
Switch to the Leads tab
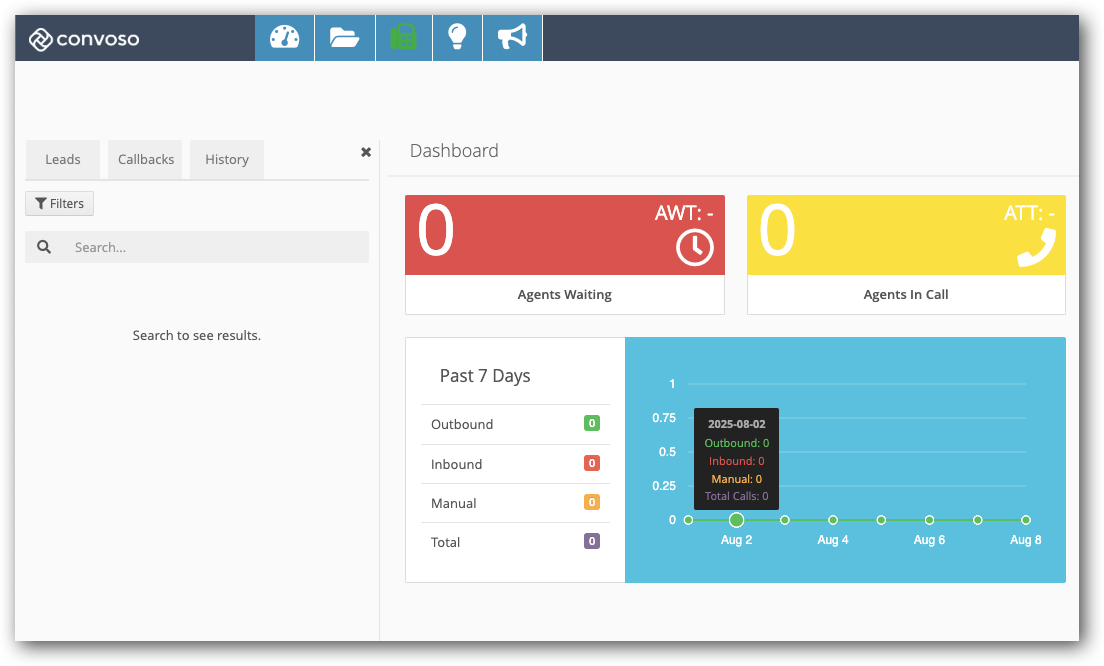point(63,160)
